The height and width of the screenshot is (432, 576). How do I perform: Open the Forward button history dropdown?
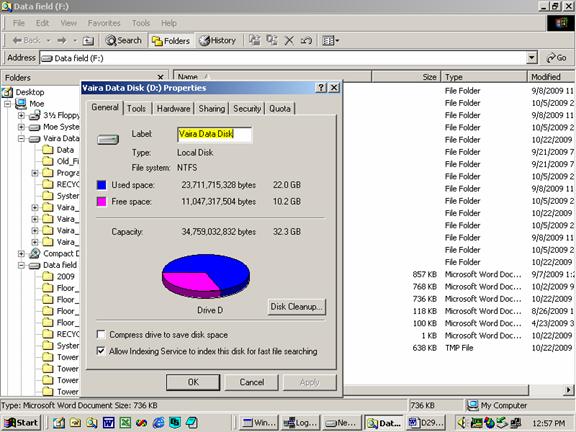pos(75,40)
